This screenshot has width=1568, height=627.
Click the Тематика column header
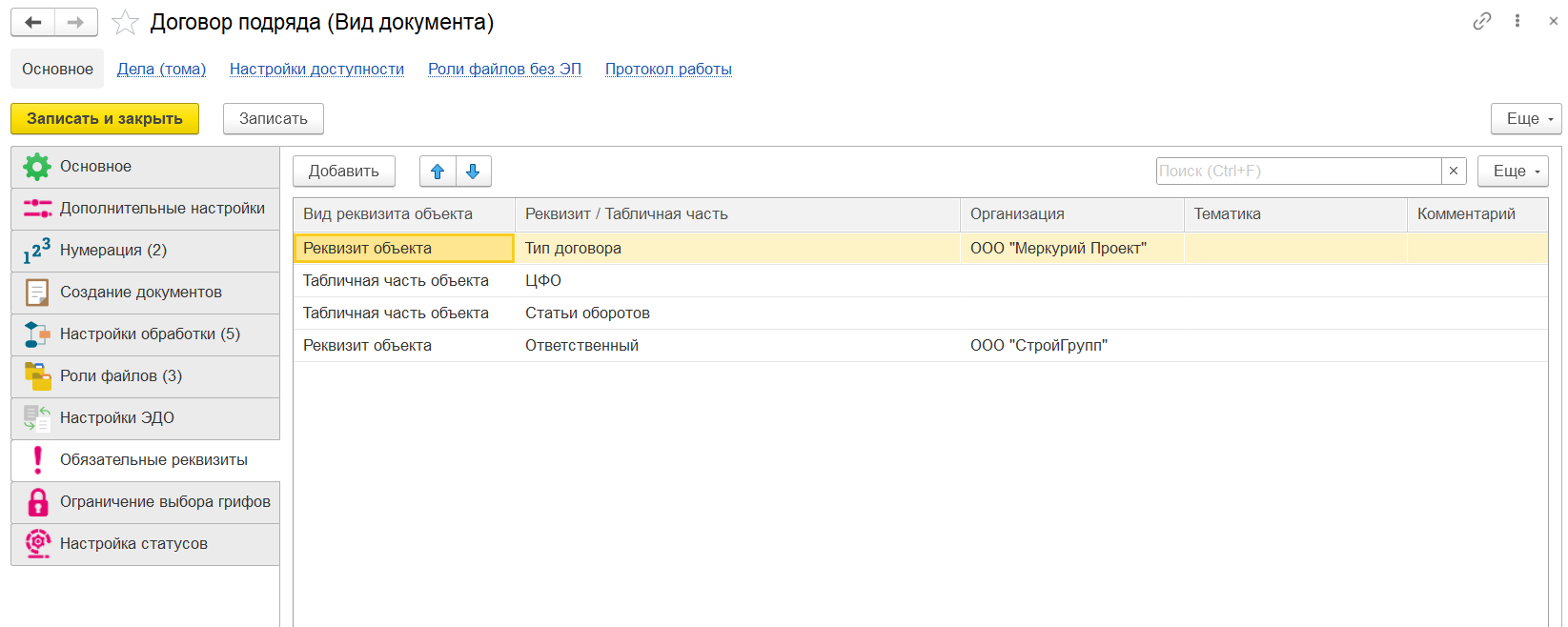1295,214
